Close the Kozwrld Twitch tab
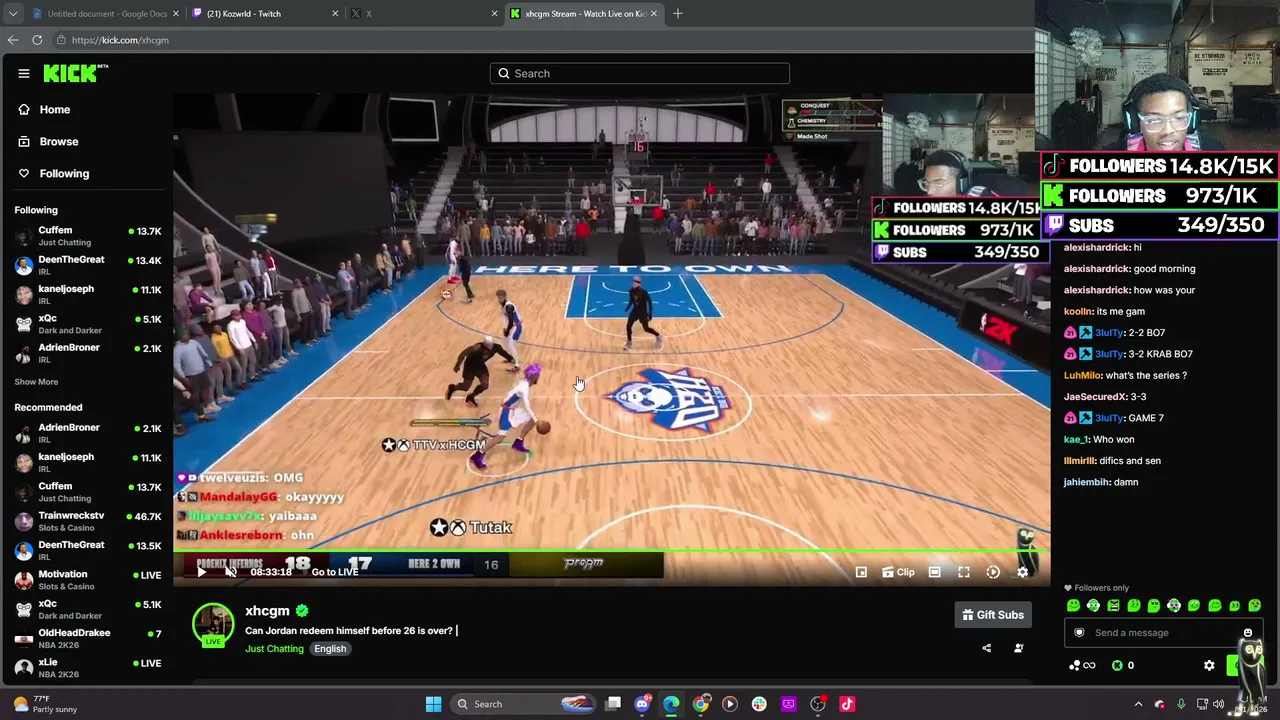Viewport: 1280px width, 720px height. pos(335,14)
